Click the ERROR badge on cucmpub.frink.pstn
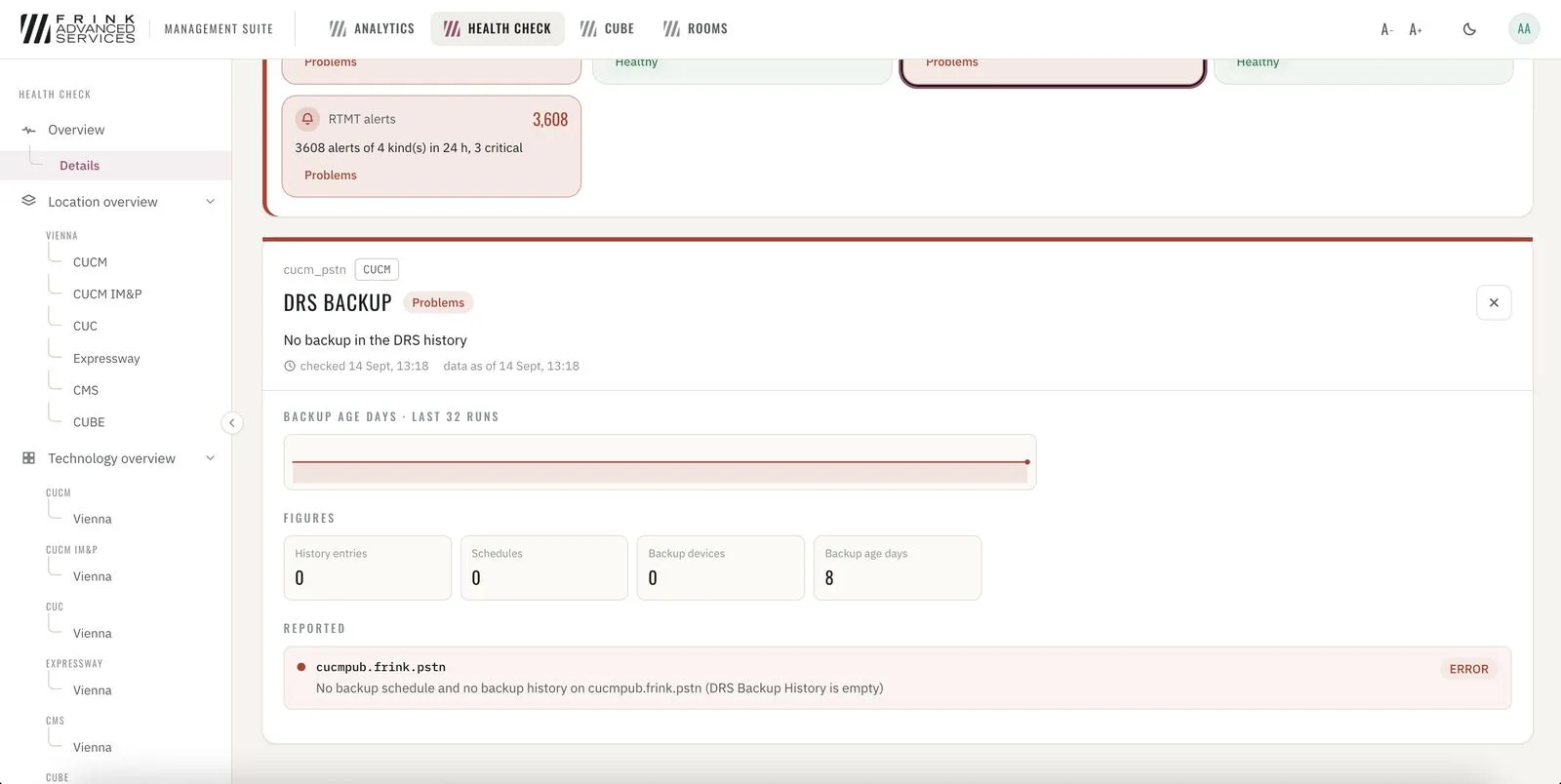The width and height of the screenshot is (1561, 784). tap(1468, 669)
